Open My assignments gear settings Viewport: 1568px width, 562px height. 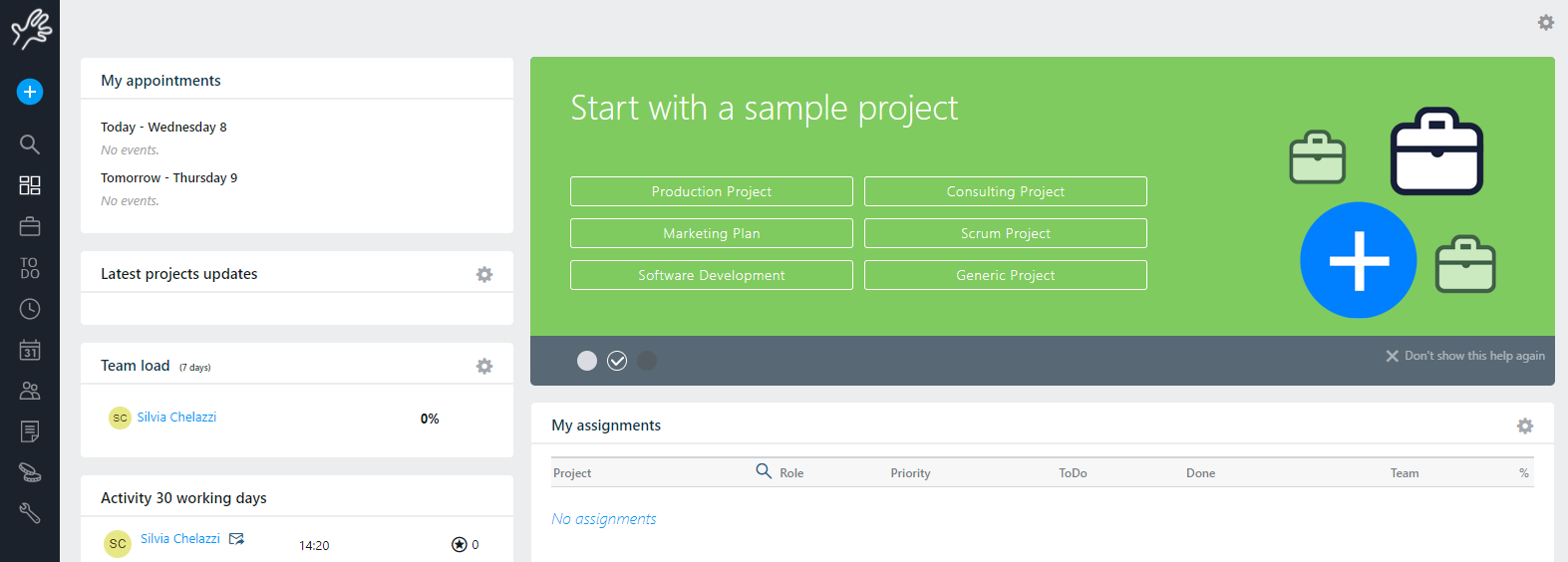tap(1525, 425)
